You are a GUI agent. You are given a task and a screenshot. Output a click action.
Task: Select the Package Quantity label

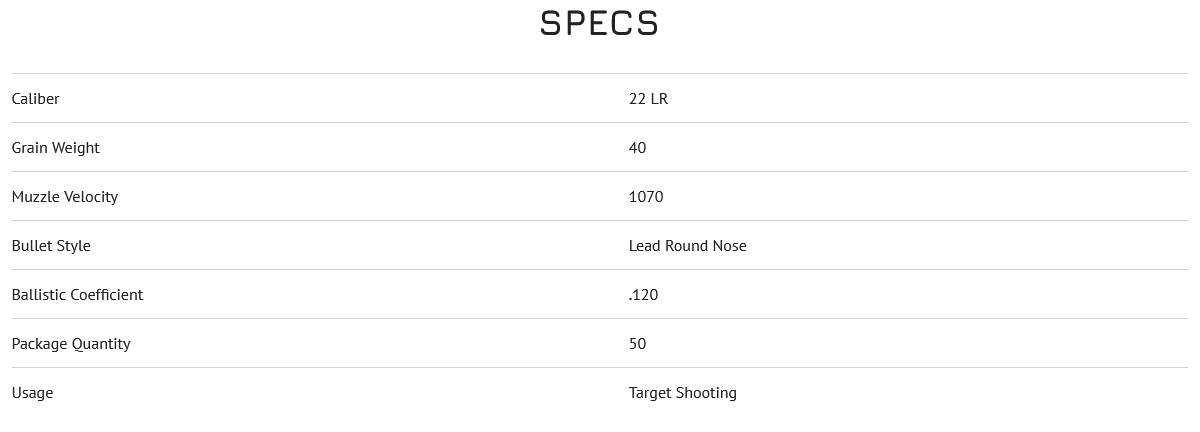[71, 344]
